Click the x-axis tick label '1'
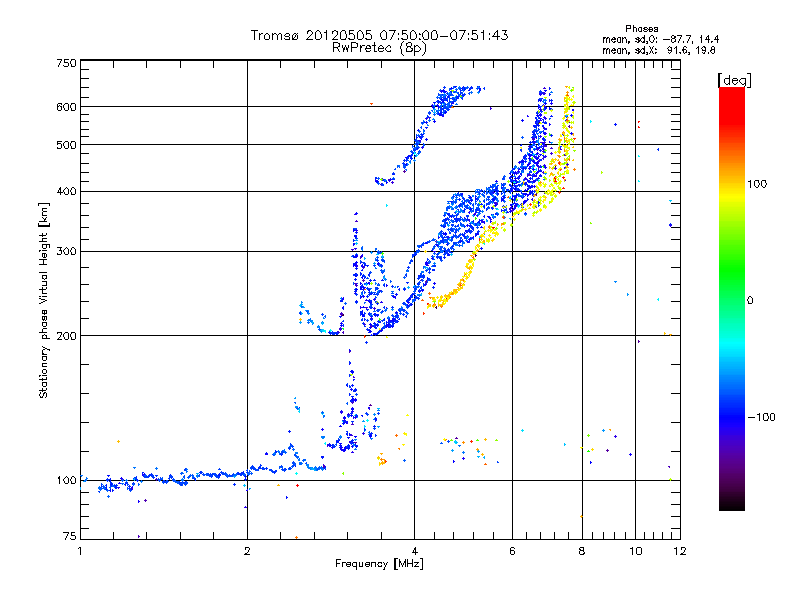 (x=80, y=551)
